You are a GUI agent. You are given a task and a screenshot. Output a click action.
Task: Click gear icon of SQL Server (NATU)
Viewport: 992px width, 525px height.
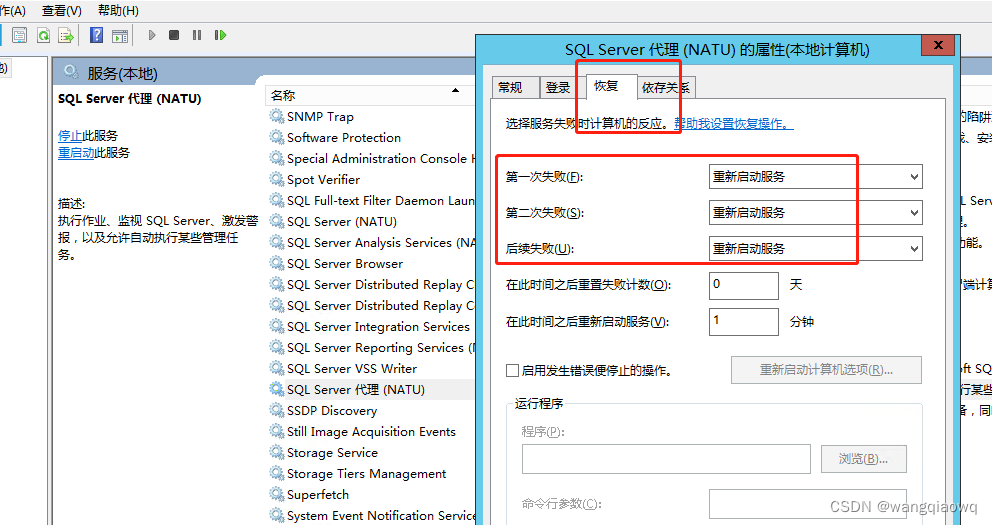tap(276, 221)
